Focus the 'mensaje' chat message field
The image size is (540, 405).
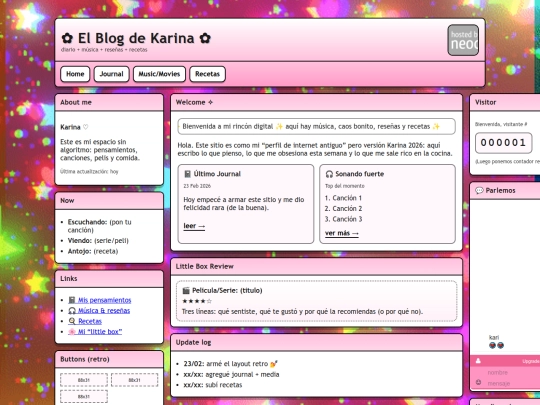pyautogui.click(x=513, y=383)
